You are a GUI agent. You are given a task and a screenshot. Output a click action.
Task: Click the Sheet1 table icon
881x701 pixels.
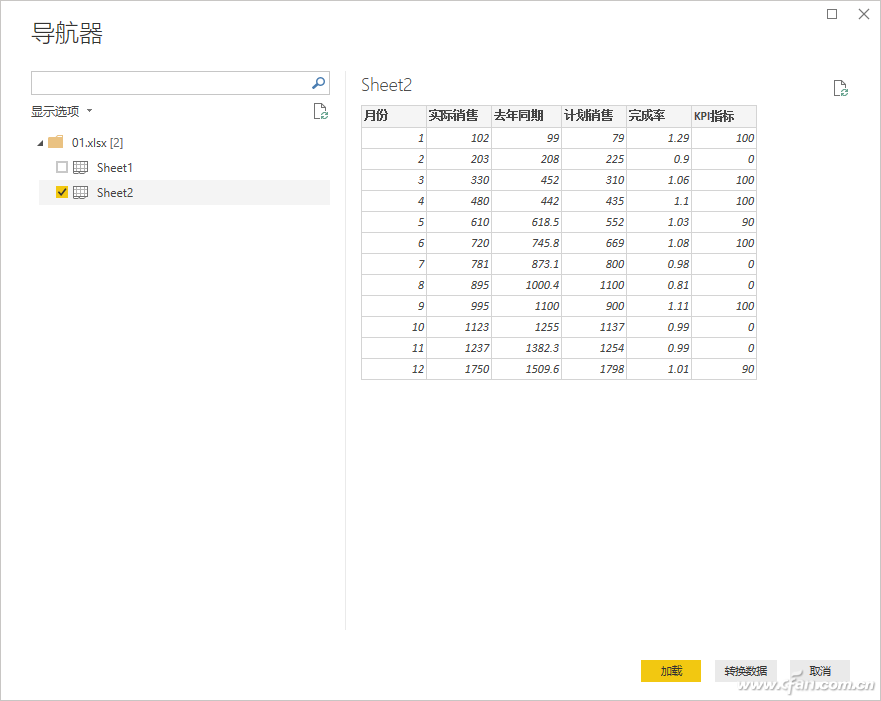tap(80, 167)
